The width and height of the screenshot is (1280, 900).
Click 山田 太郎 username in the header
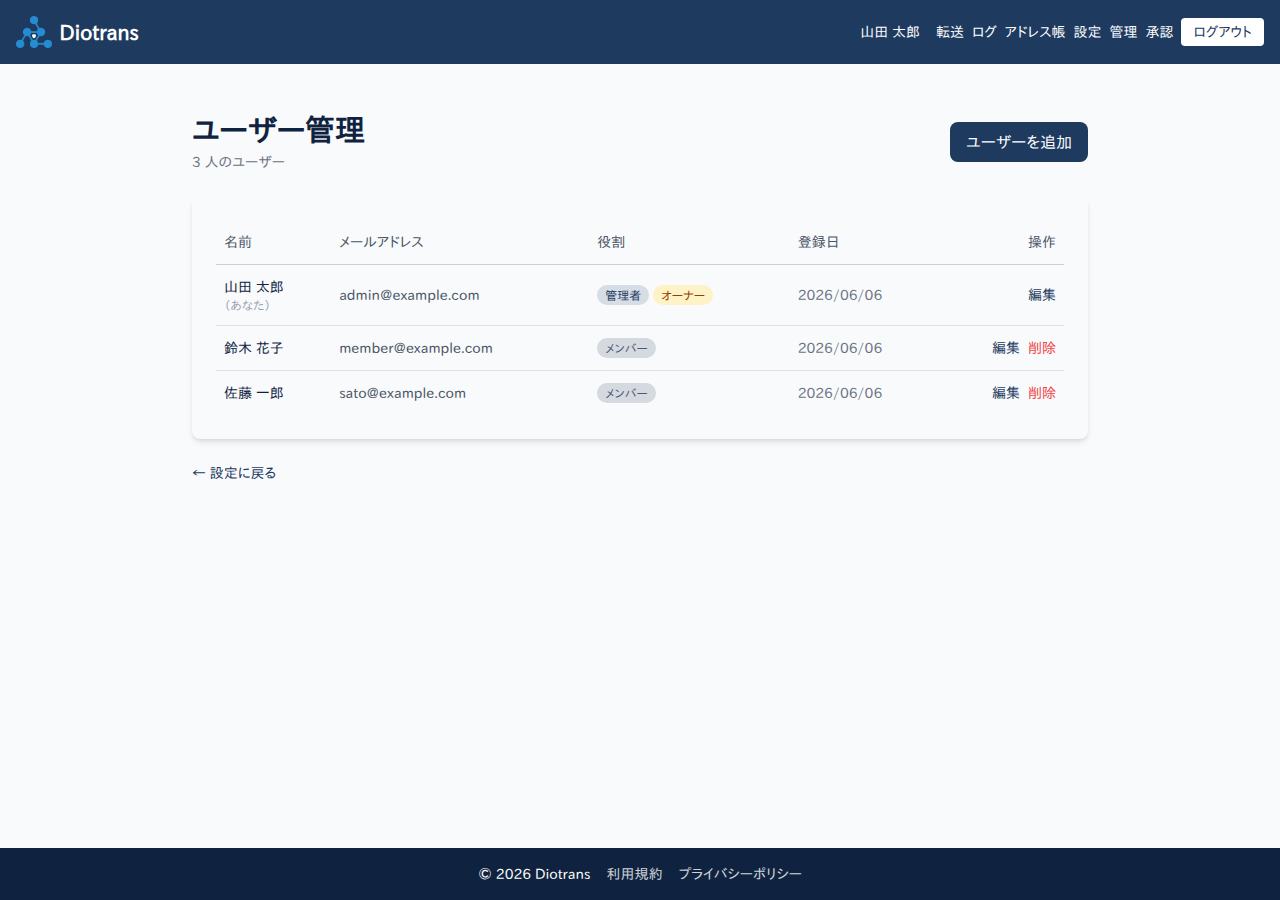tap(890, 32)
